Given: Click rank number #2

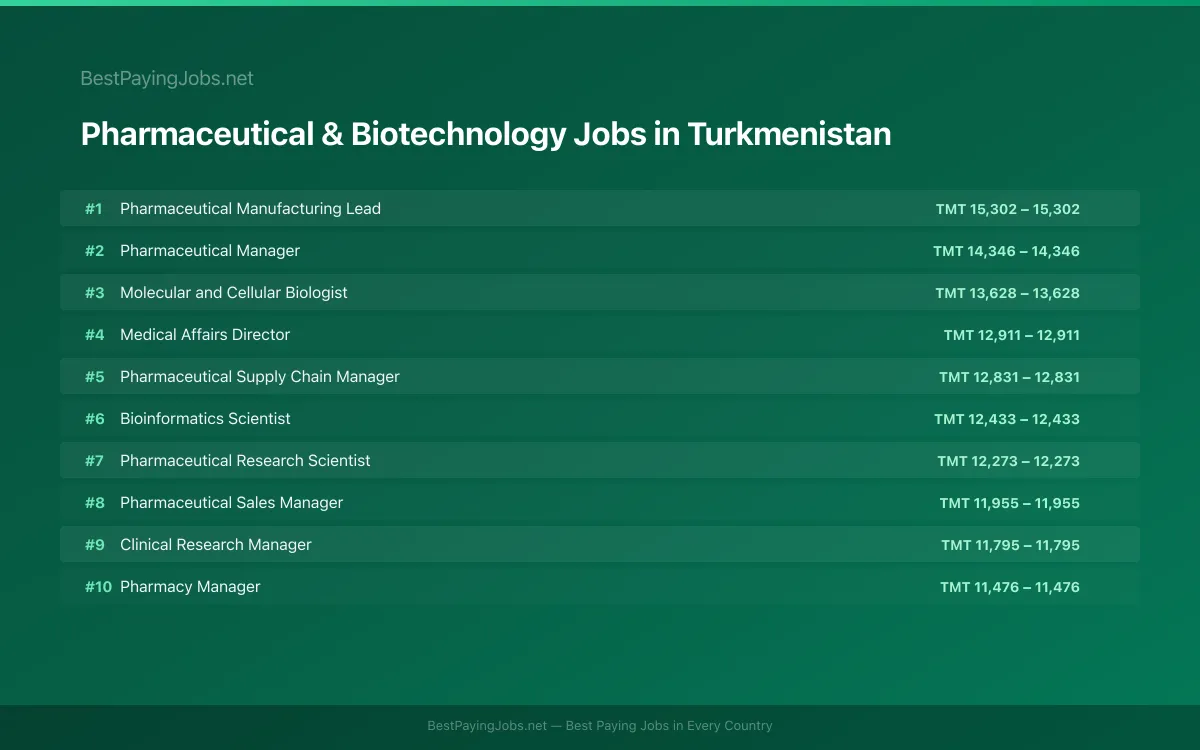Looking at the screenshot, I should coord(94,251).
